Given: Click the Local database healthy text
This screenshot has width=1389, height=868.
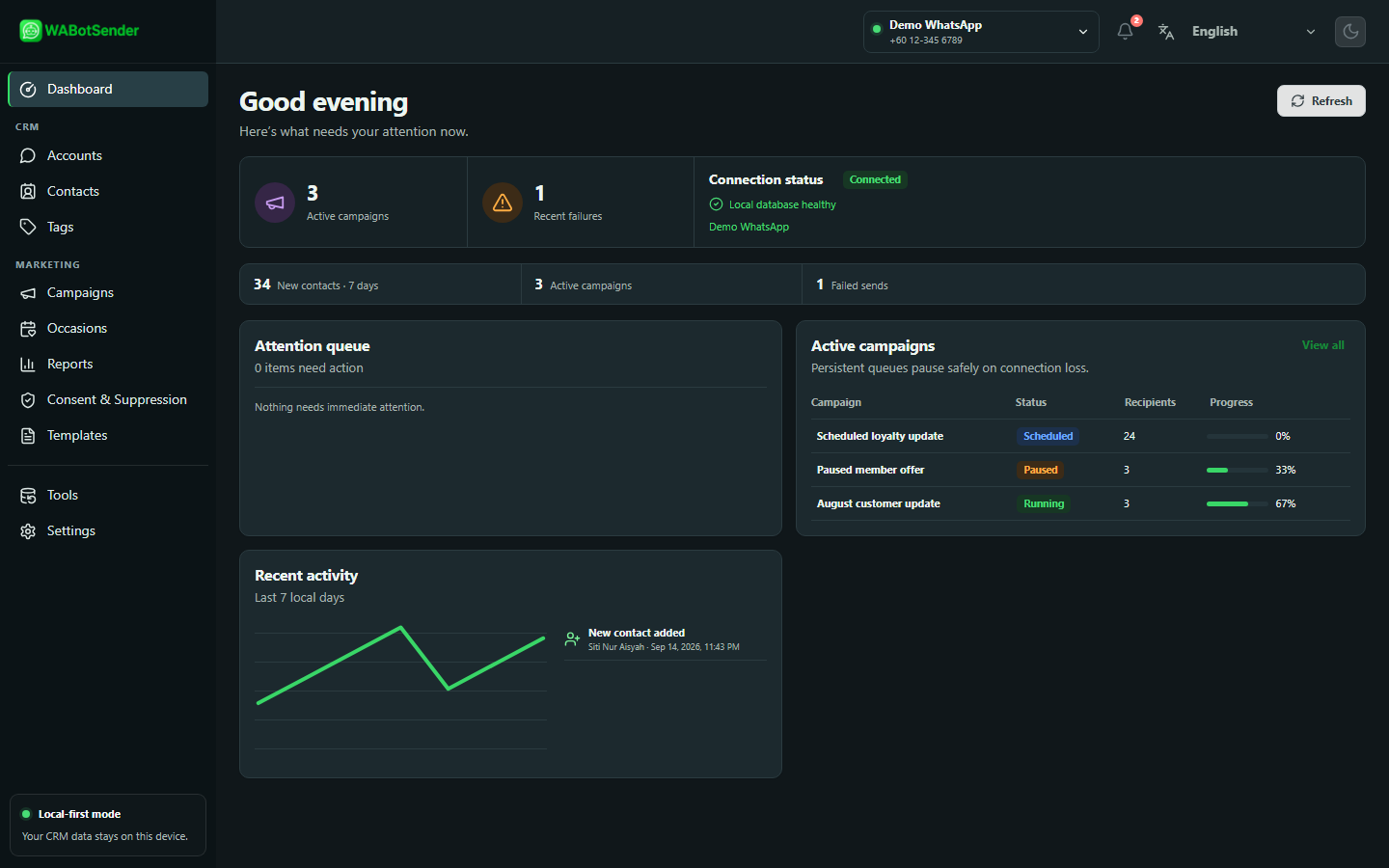Looking at the screenshot, I should click(782, 204).
